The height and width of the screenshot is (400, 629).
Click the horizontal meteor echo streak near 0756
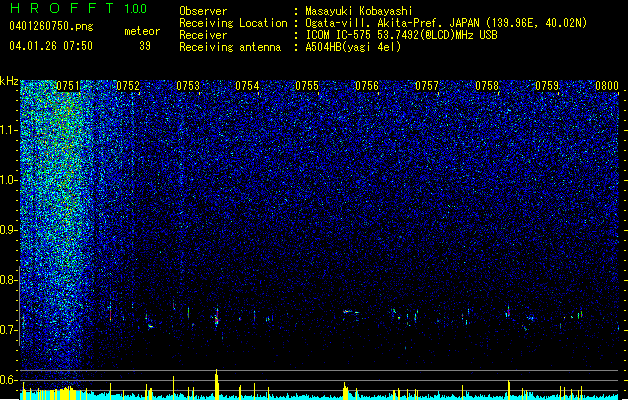(x=352, y=311)
